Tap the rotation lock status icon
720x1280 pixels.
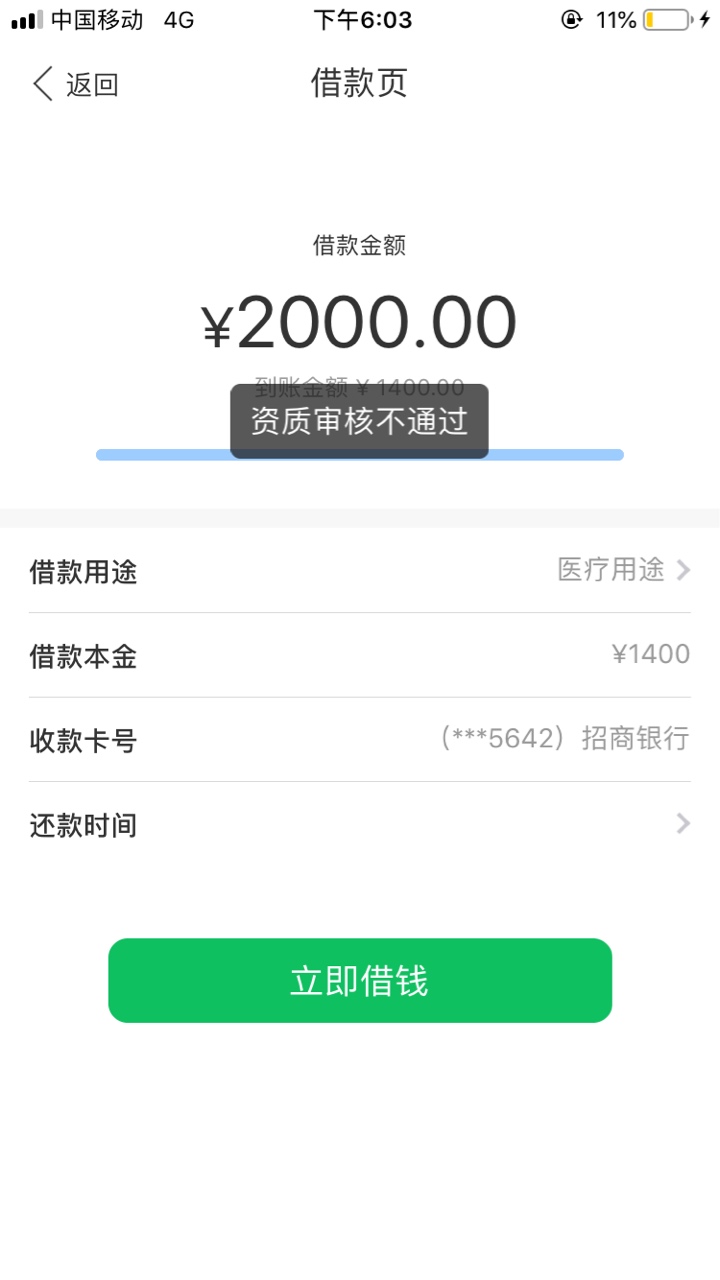click(572, 20)
